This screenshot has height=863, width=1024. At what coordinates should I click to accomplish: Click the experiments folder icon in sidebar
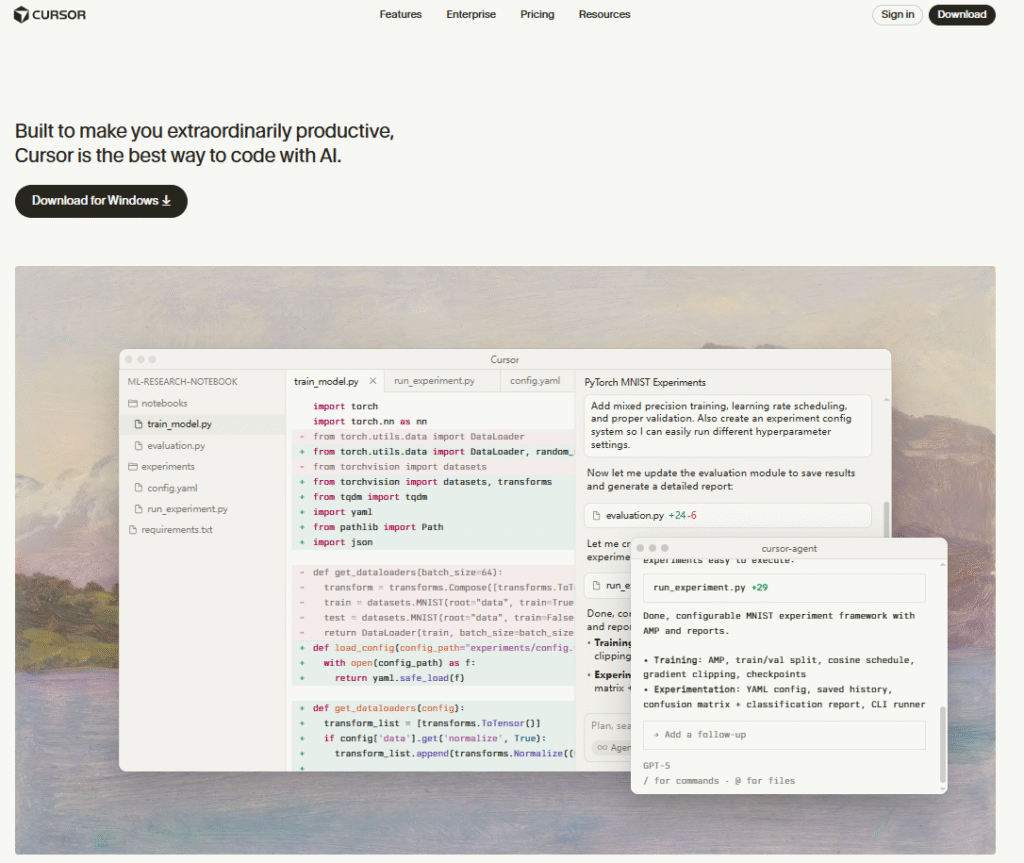pos(132,467)
